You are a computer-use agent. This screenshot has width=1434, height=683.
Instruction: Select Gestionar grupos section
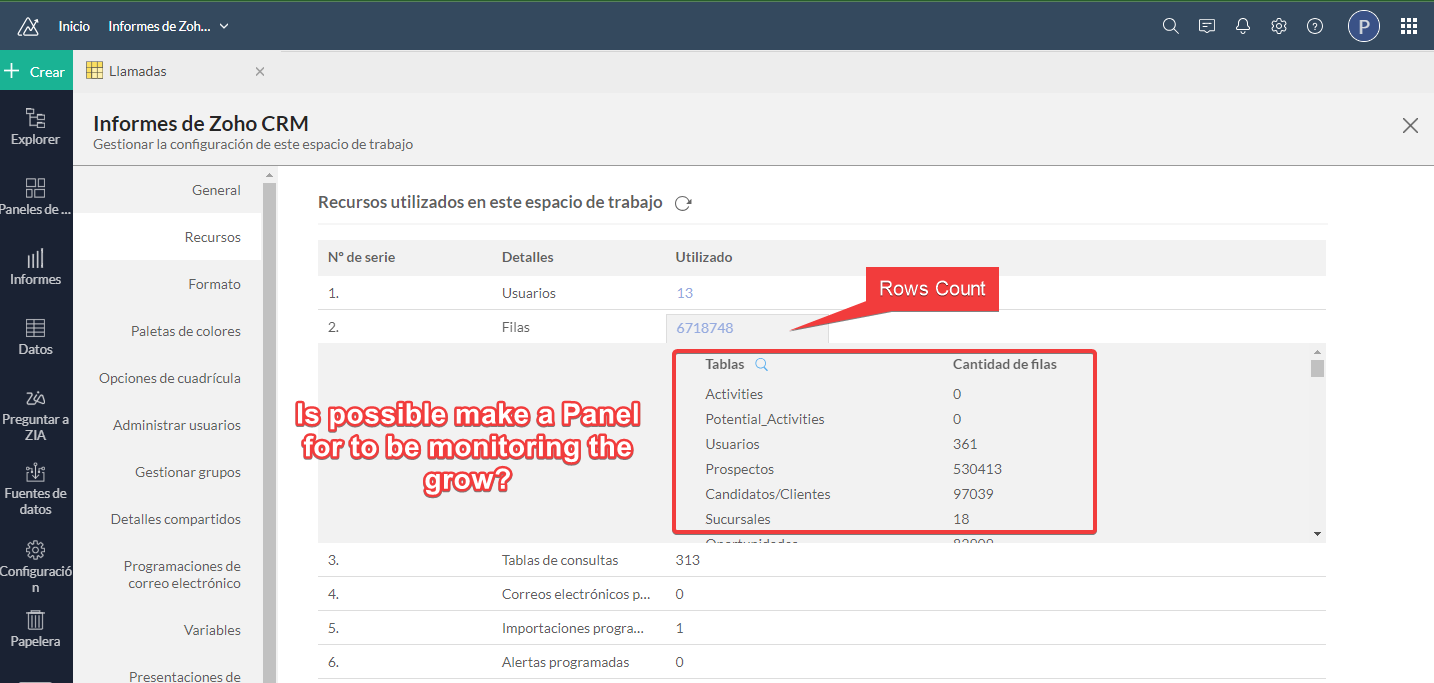[x=168, y=472]
